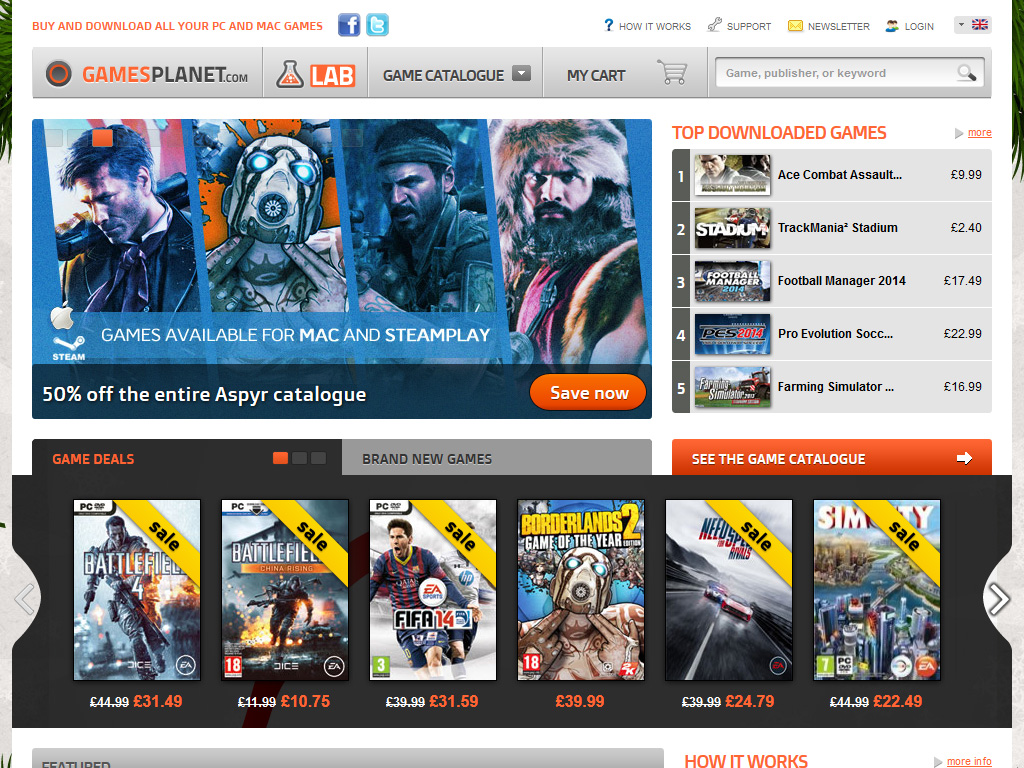1024x768 pixels.
Task: Open the Newsletter text link
Action: pyautogui.click(x=839, y=27)
